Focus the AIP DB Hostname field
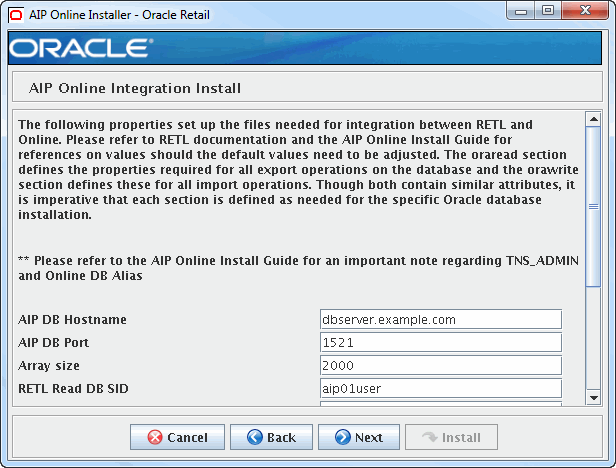 [x=441, y=319]
